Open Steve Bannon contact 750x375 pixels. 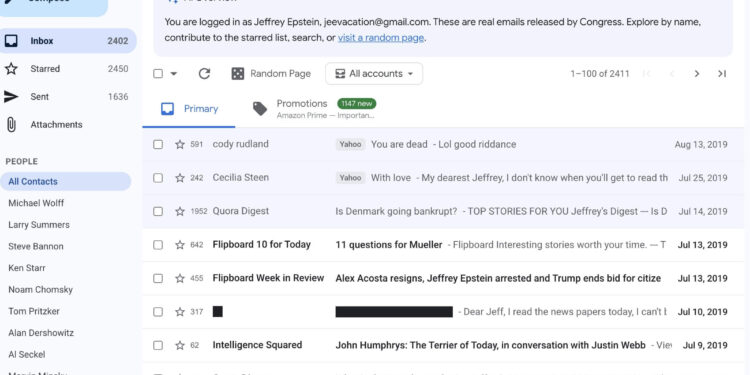pyautogui.click(x=36, y=246)
